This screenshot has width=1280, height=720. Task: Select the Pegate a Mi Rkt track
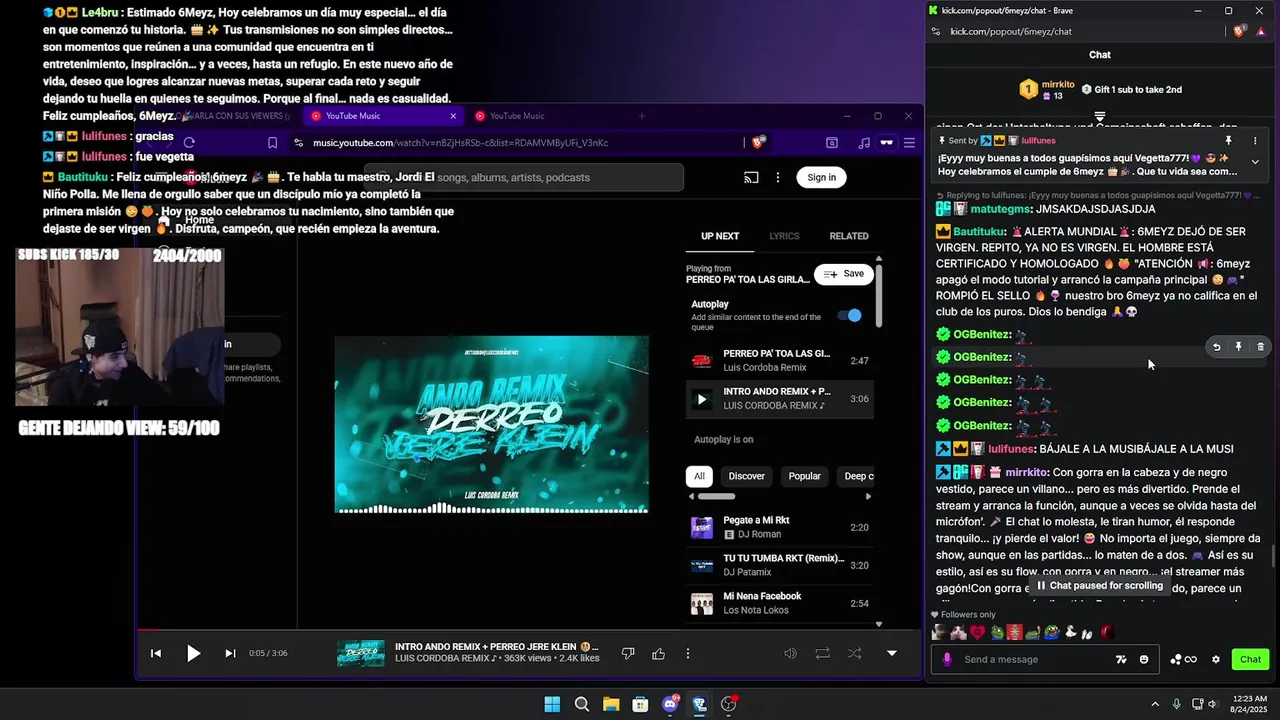tap(780, 527)
